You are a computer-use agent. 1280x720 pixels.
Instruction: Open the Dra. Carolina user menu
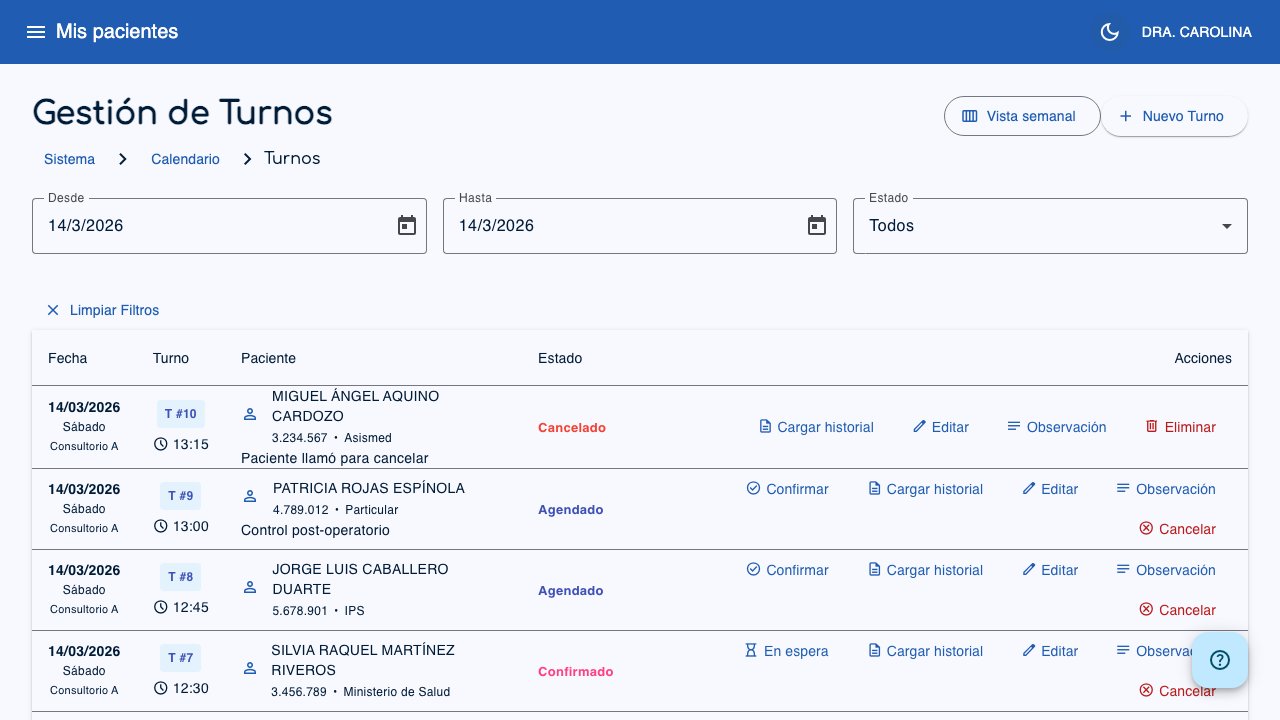tap(1196, 32)
